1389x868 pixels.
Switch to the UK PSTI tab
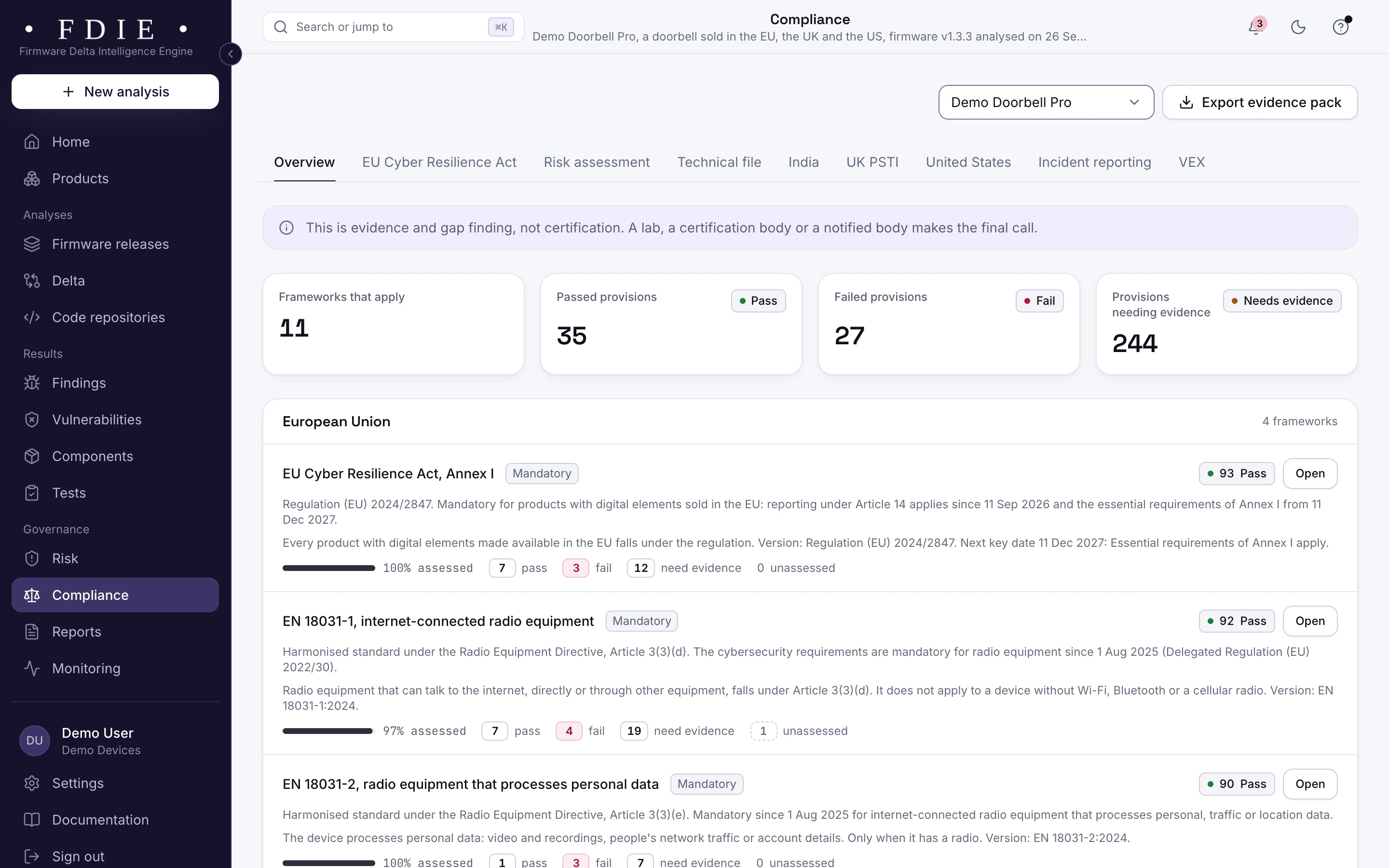coord(872,163)
